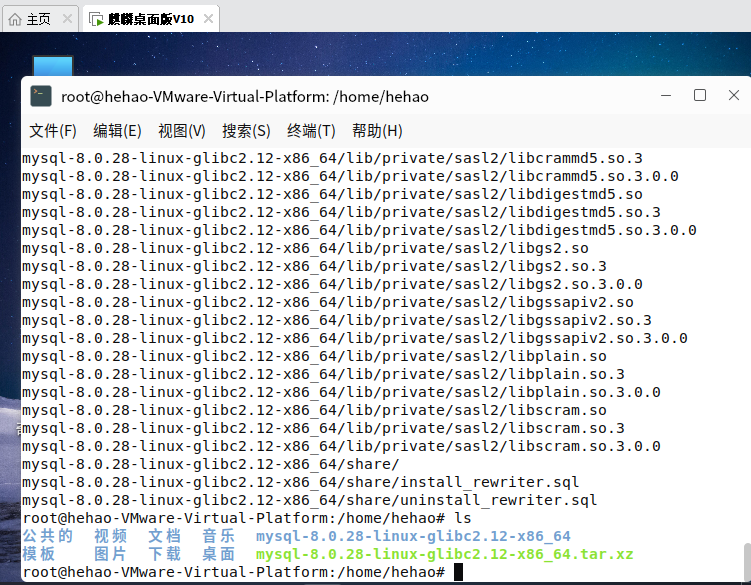Open the 终端(T) menu

pos(311,131)
